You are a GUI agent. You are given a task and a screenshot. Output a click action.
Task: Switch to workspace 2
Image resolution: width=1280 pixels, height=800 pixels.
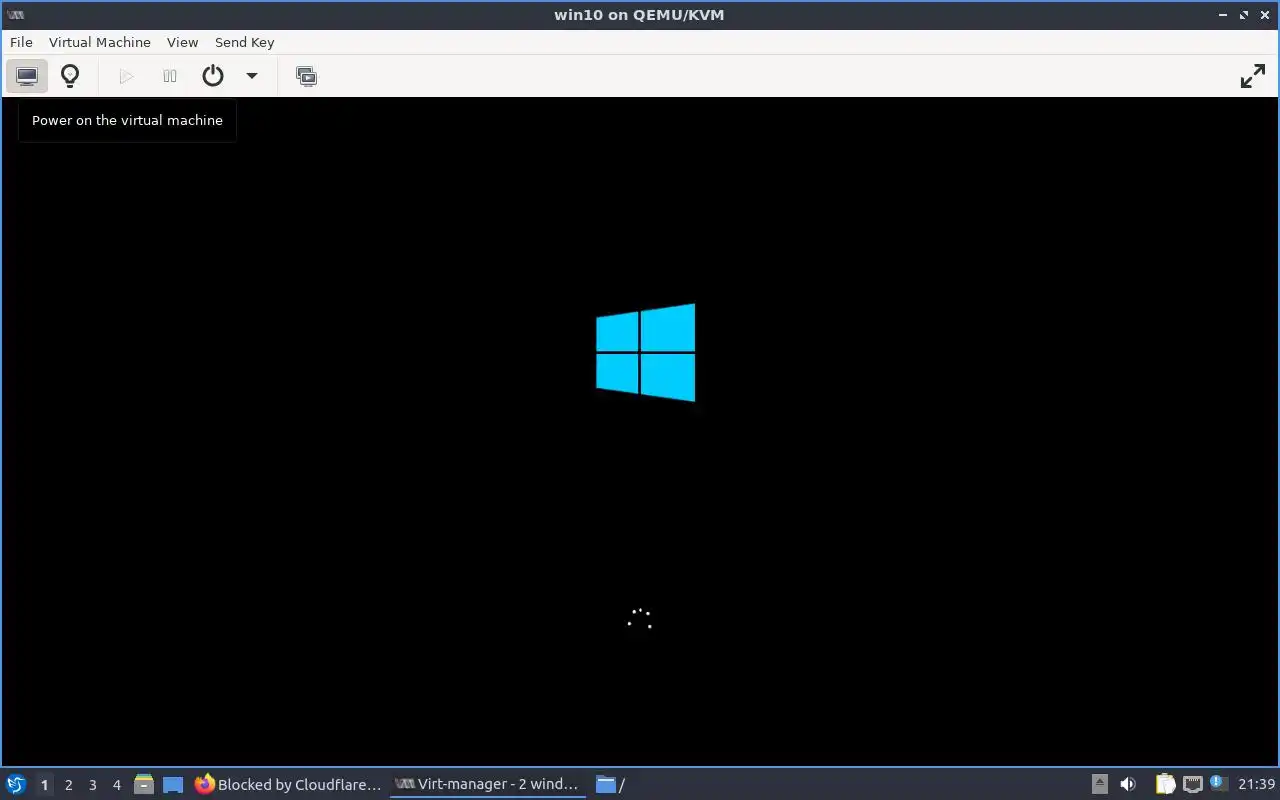pos(68,785)
